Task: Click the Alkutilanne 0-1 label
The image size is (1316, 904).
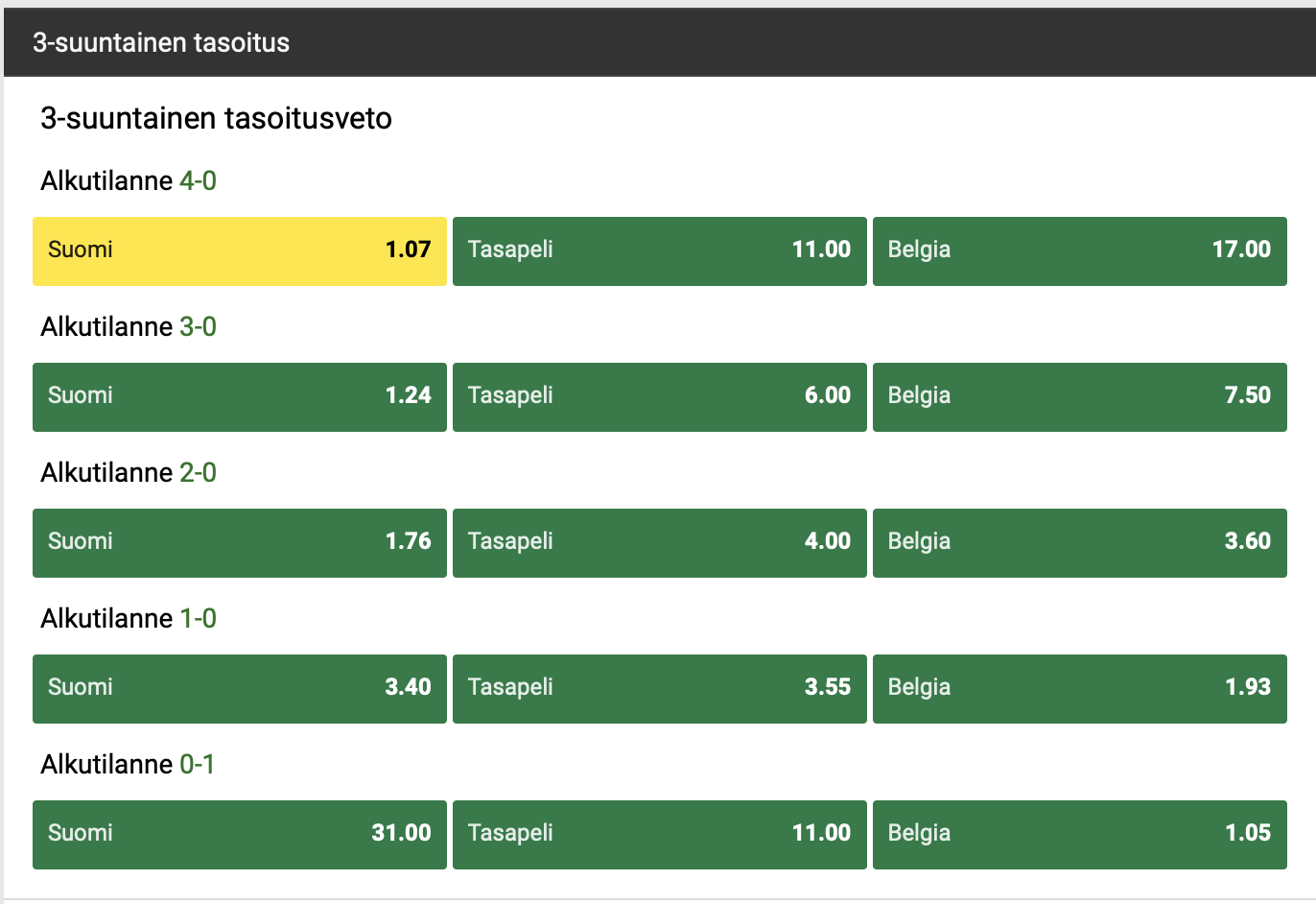Action: point(128,764)
